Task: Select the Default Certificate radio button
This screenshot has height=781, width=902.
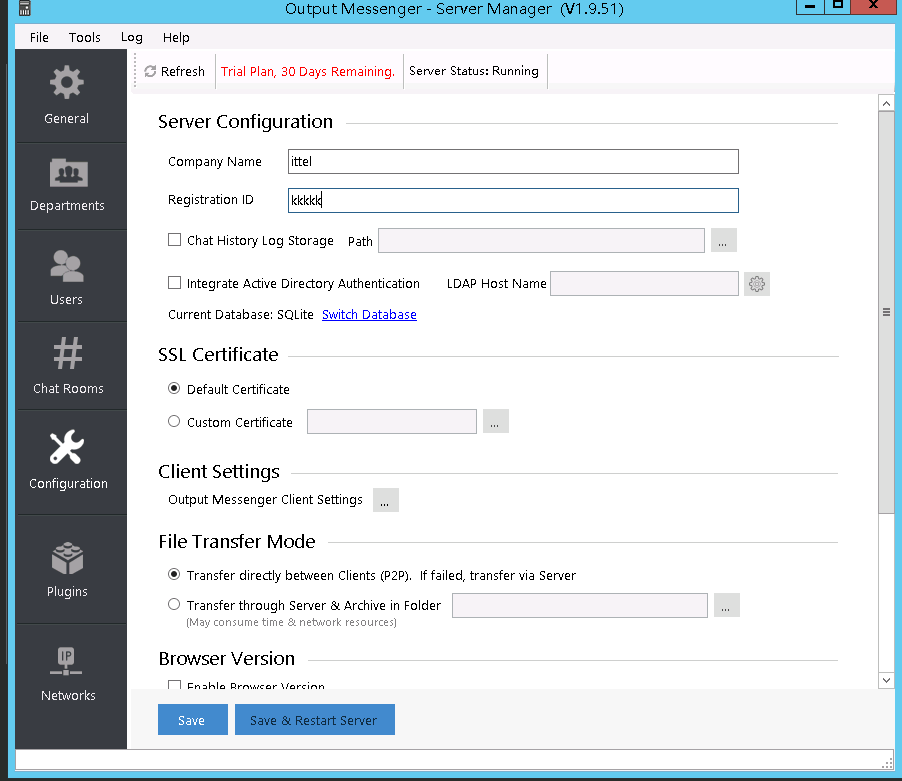Action: pyautogui.click(x=174, y=388)
